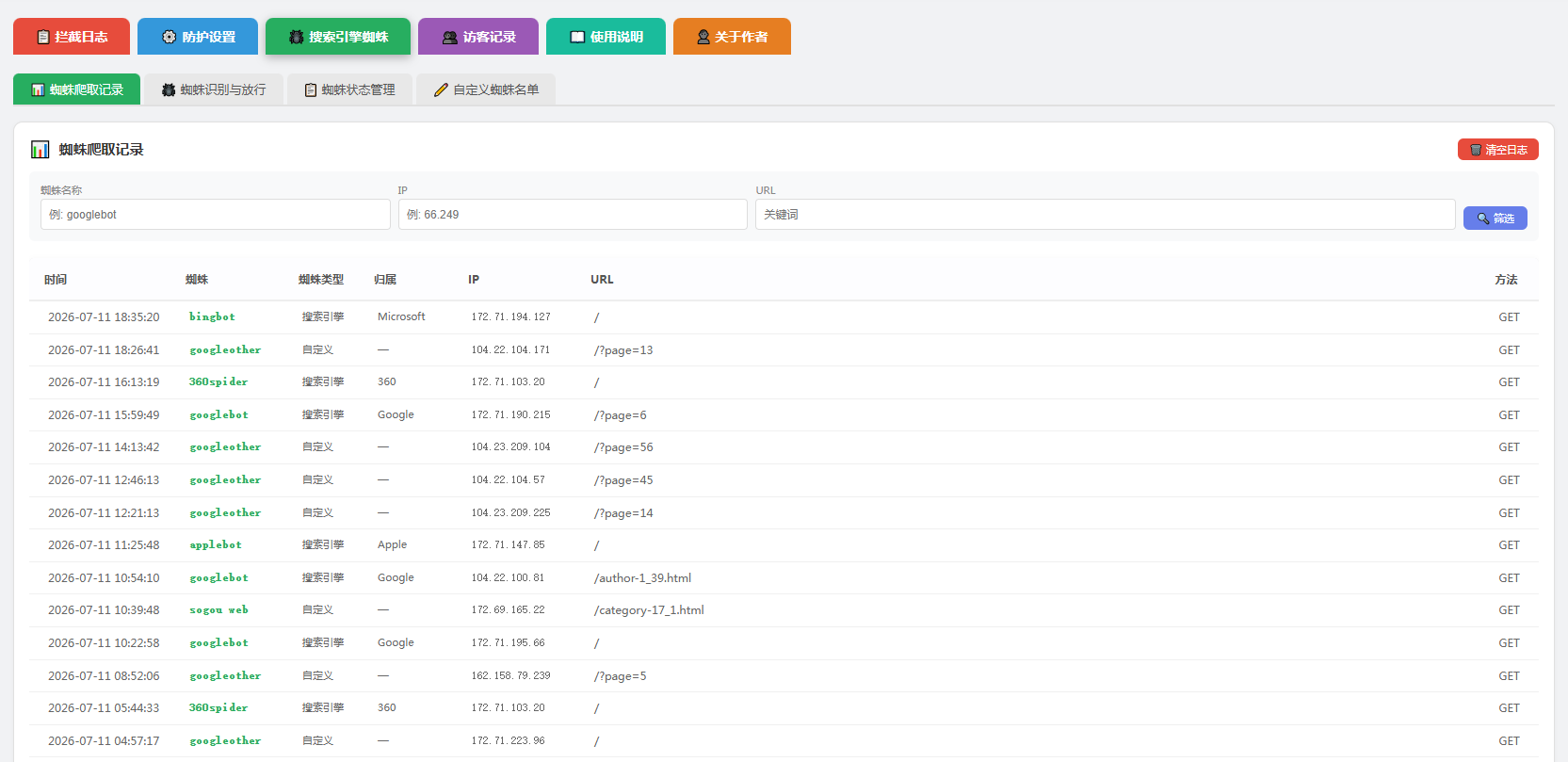Click the book icon on 使用说明
Screen dimensions: 1568x762
pyautogui.click(x=578, y=37)
